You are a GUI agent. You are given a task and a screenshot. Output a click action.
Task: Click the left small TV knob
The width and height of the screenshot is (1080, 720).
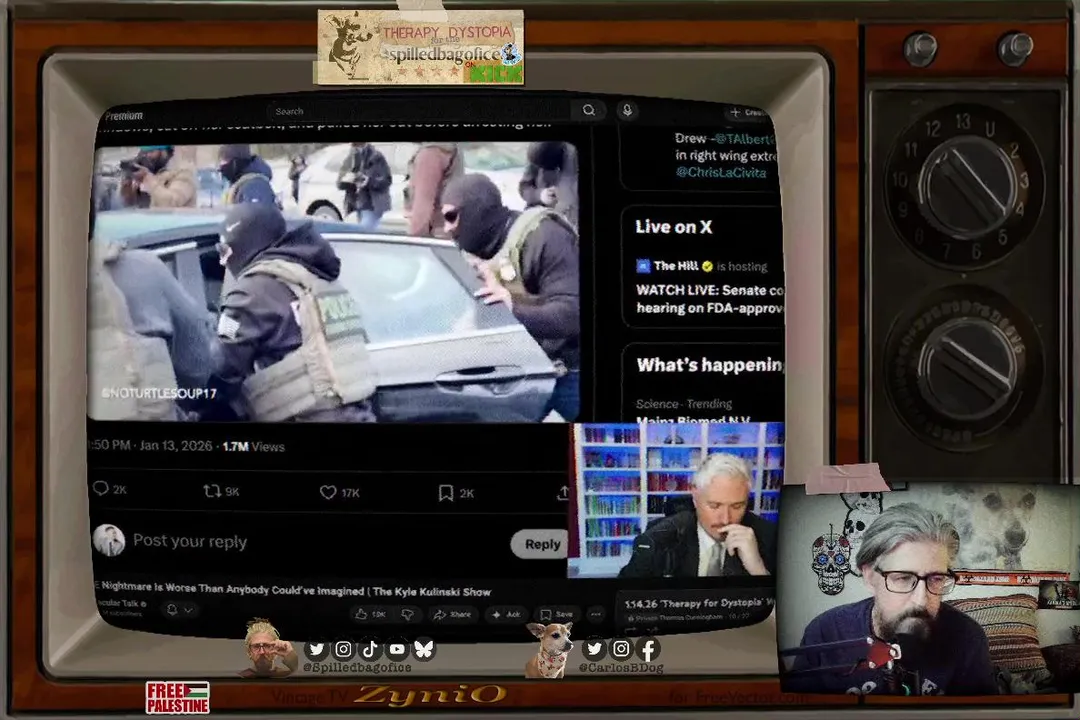920,50
